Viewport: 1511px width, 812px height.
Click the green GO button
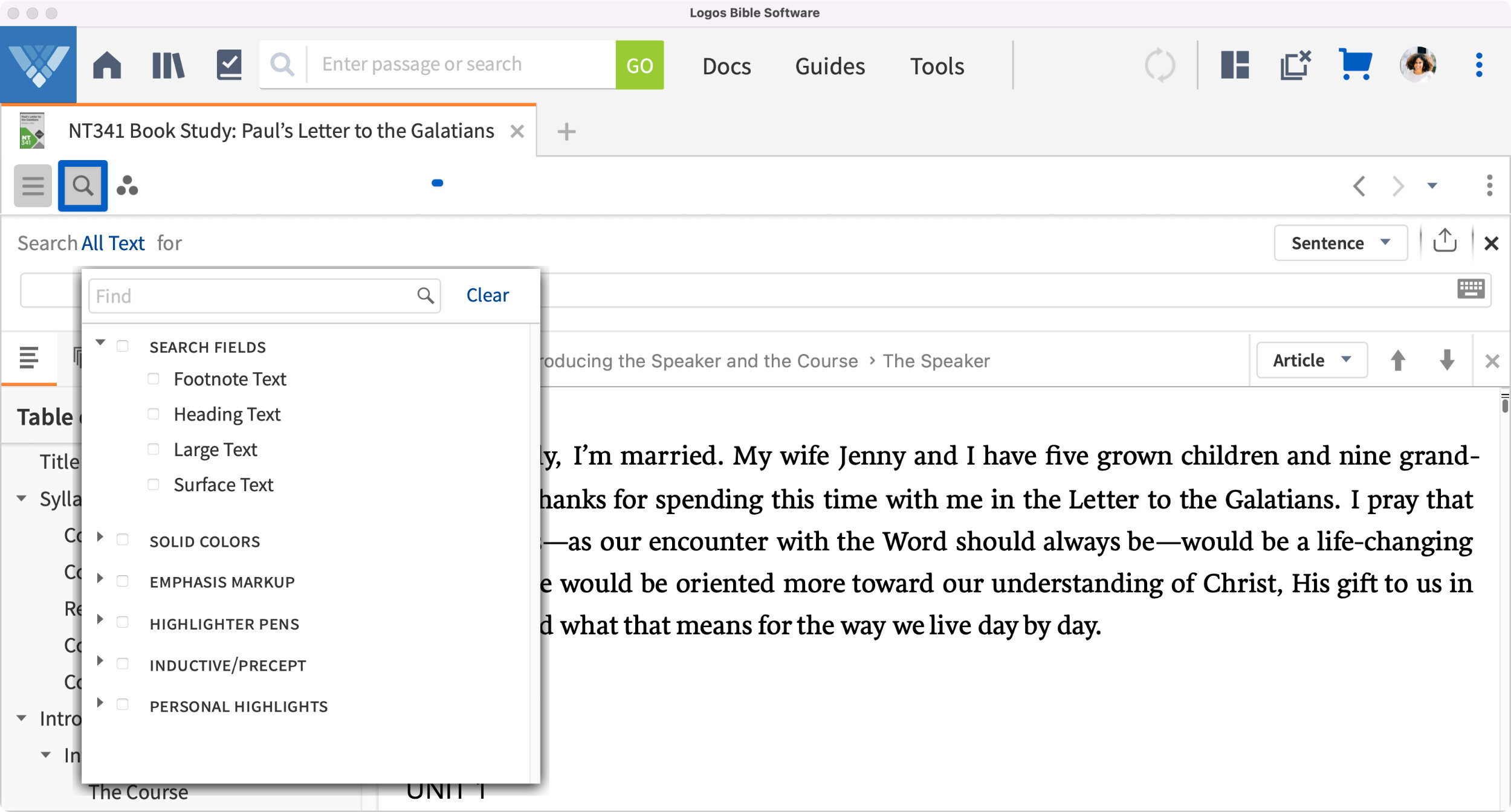(639, 65)
